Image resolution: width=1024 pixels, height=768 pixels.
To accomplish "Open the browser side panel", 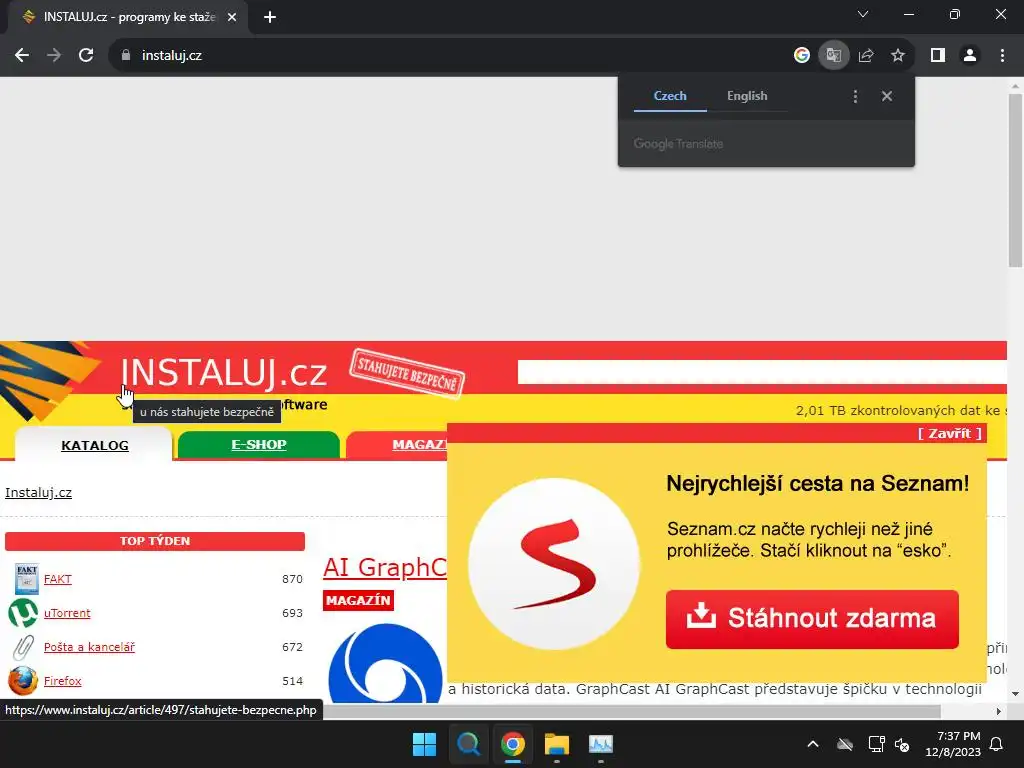I will click(x=938, y=56).
